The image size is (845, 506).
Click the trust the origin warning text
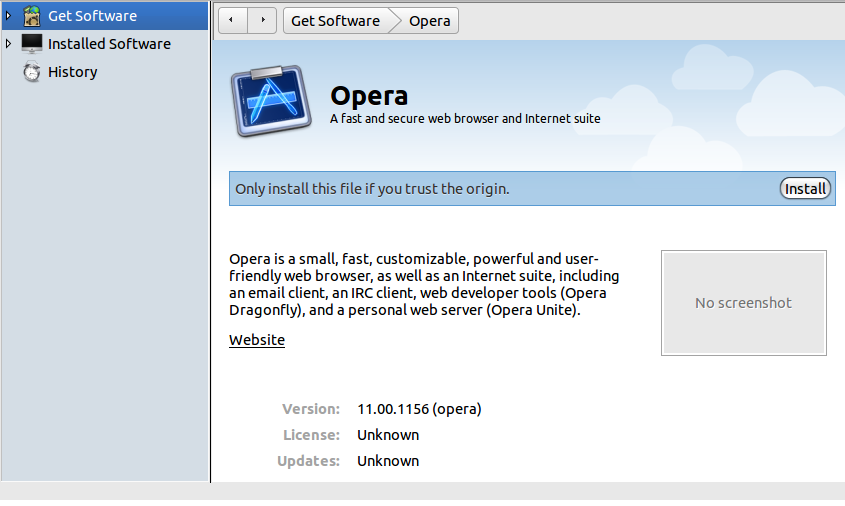[x=372, y=188]
